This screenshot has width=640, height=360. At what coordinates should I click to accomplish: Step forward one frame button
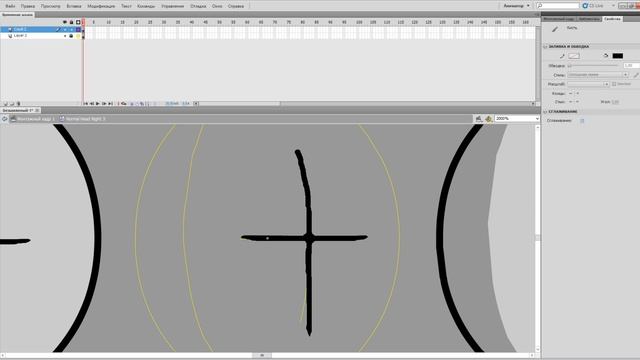tap(104, 104)
